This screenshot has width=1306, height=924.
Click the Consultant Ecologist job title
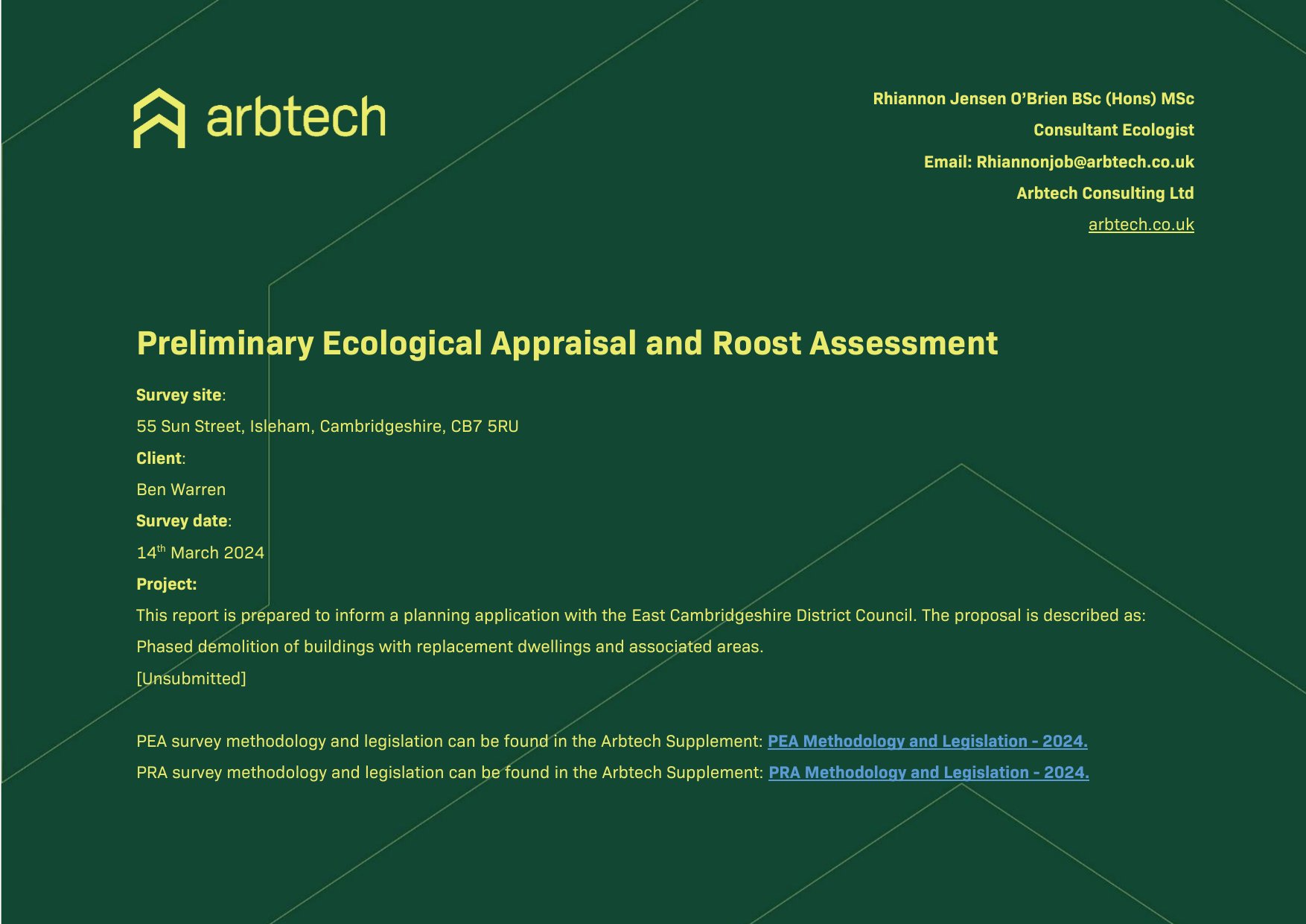[1113, 130]
